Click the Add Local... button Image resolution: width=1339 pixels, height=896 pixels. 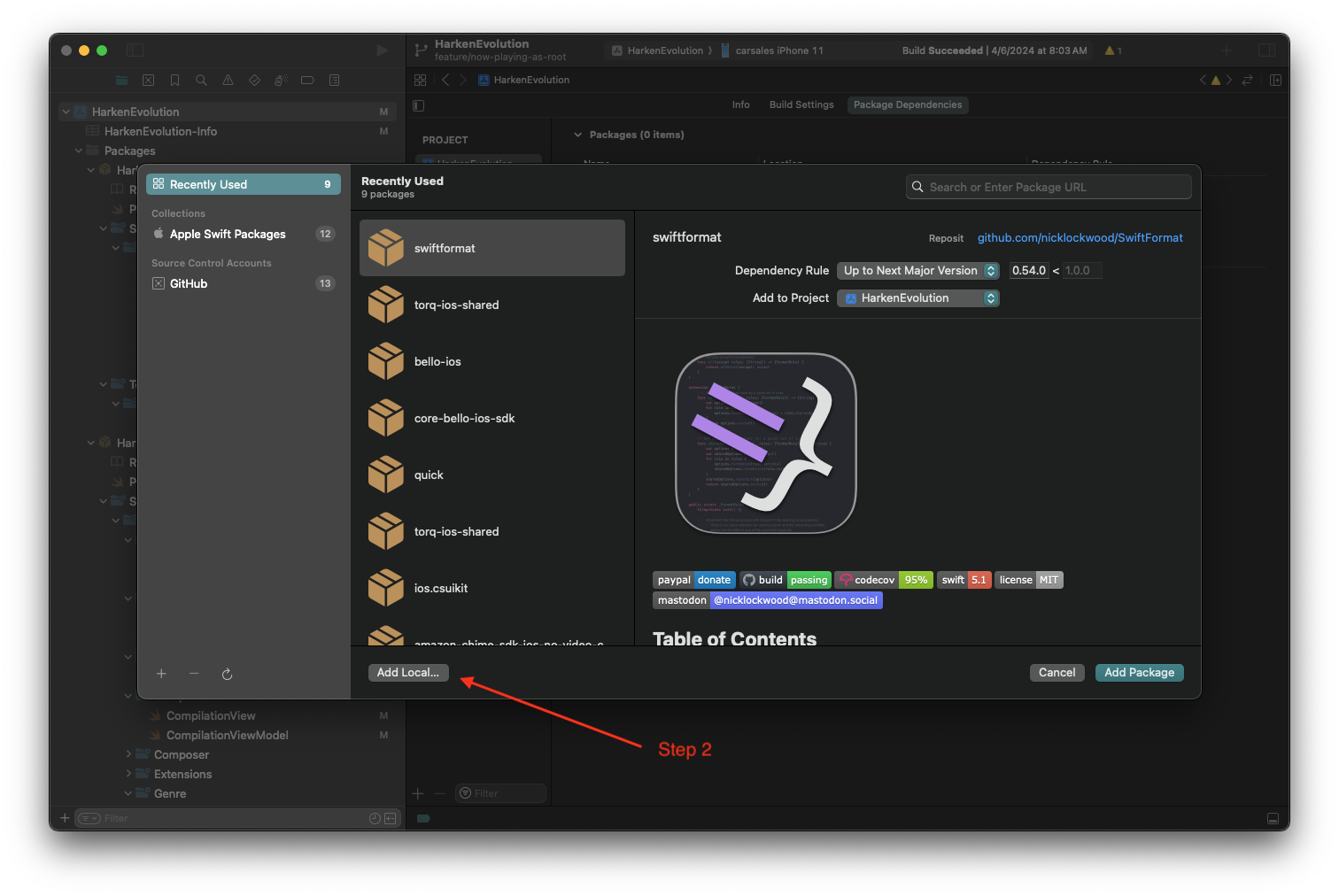click(407, 673)
